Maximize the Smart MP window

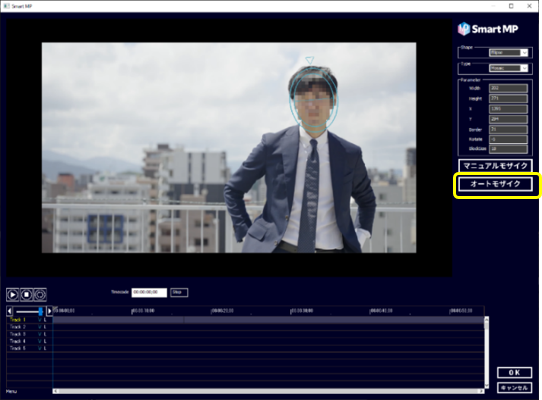[x=511, y=6]
